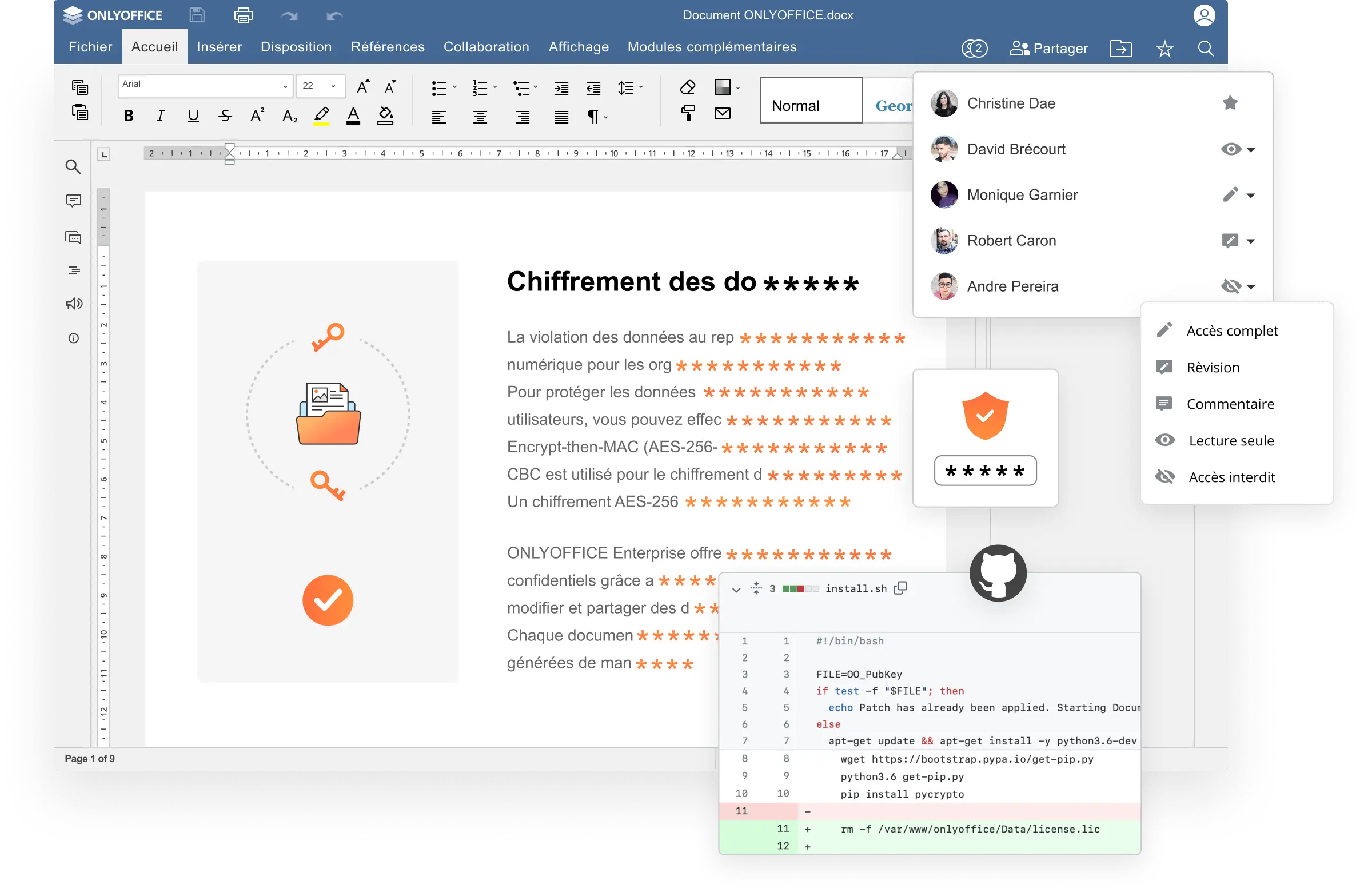Click the Paste icon in toolbar
Image resolution: width=1372 pixels, height=892 pixels.
79,112
